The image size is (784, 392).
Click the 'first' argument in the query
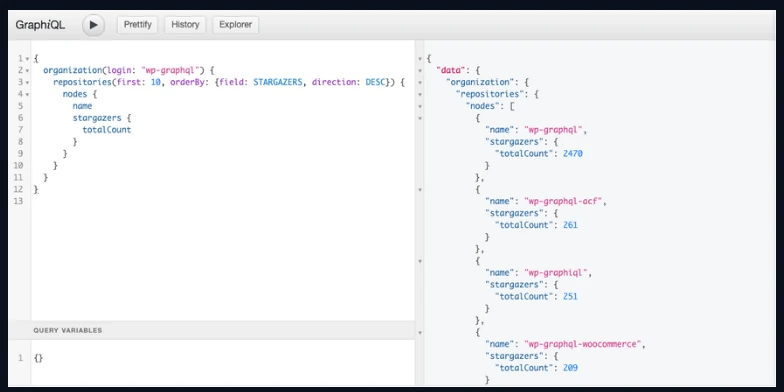coord(128,82)
